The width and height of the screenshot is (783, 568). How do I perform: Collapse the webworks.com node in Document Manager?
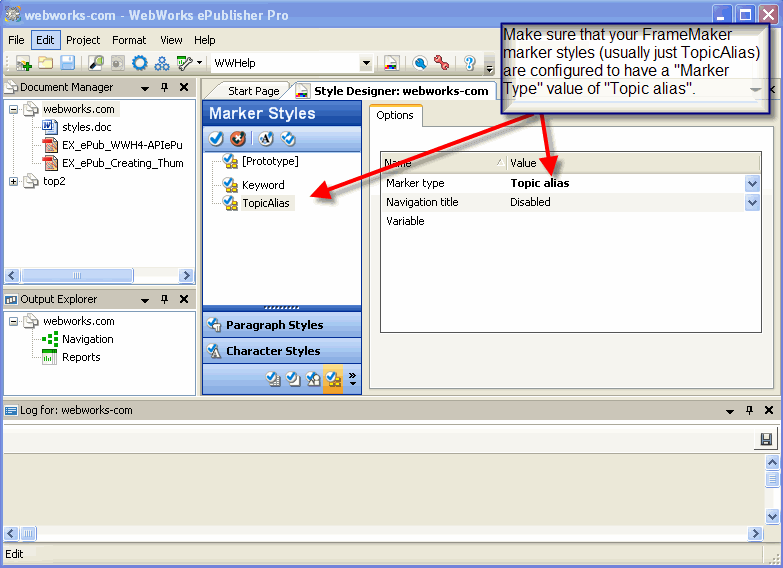coord(13,109)
